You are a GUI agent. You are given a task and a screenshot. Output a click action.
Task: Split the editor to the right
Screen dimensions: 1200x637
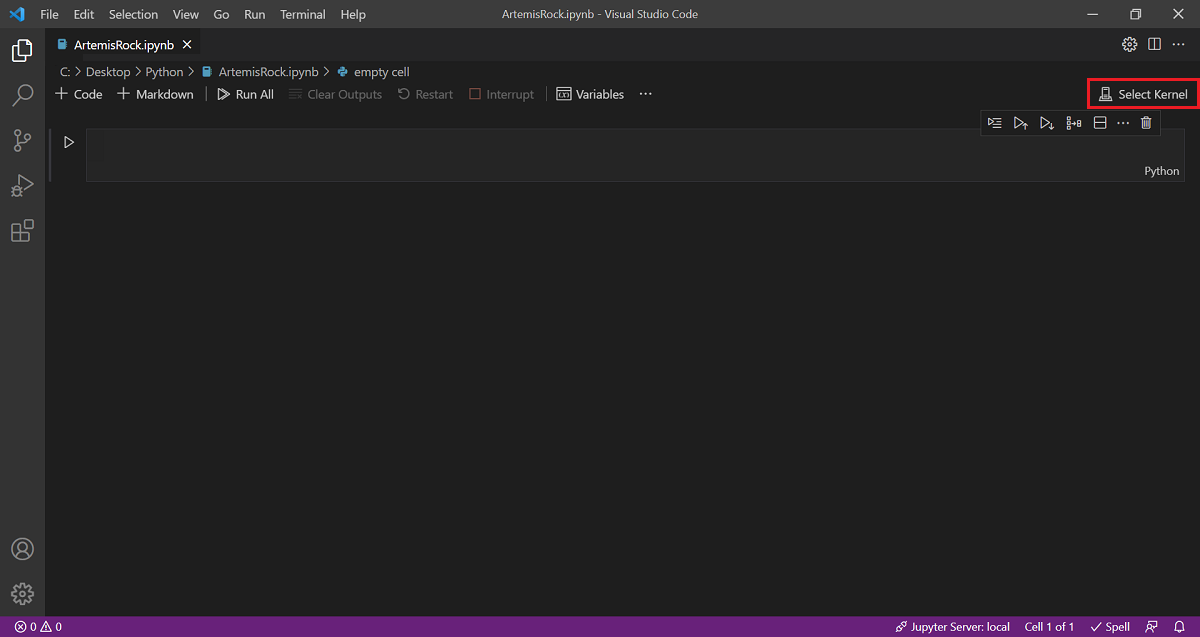click(x=1154, y=44)
